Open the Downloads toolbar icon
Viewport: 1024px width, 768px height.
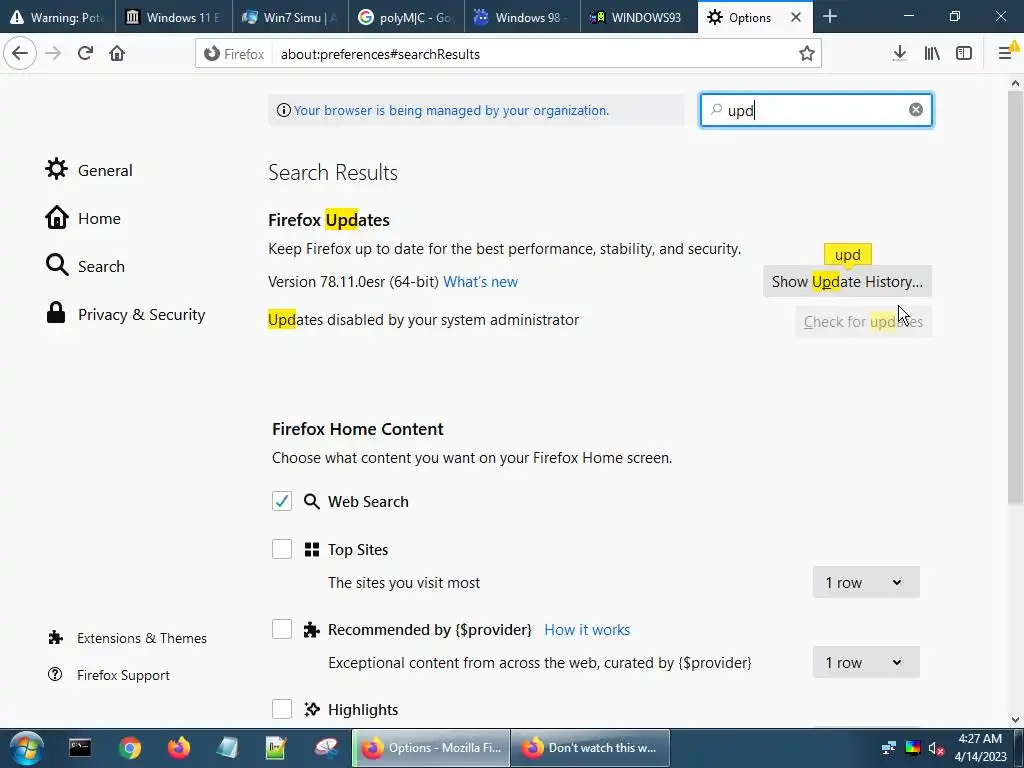click(x=899, y=54)
